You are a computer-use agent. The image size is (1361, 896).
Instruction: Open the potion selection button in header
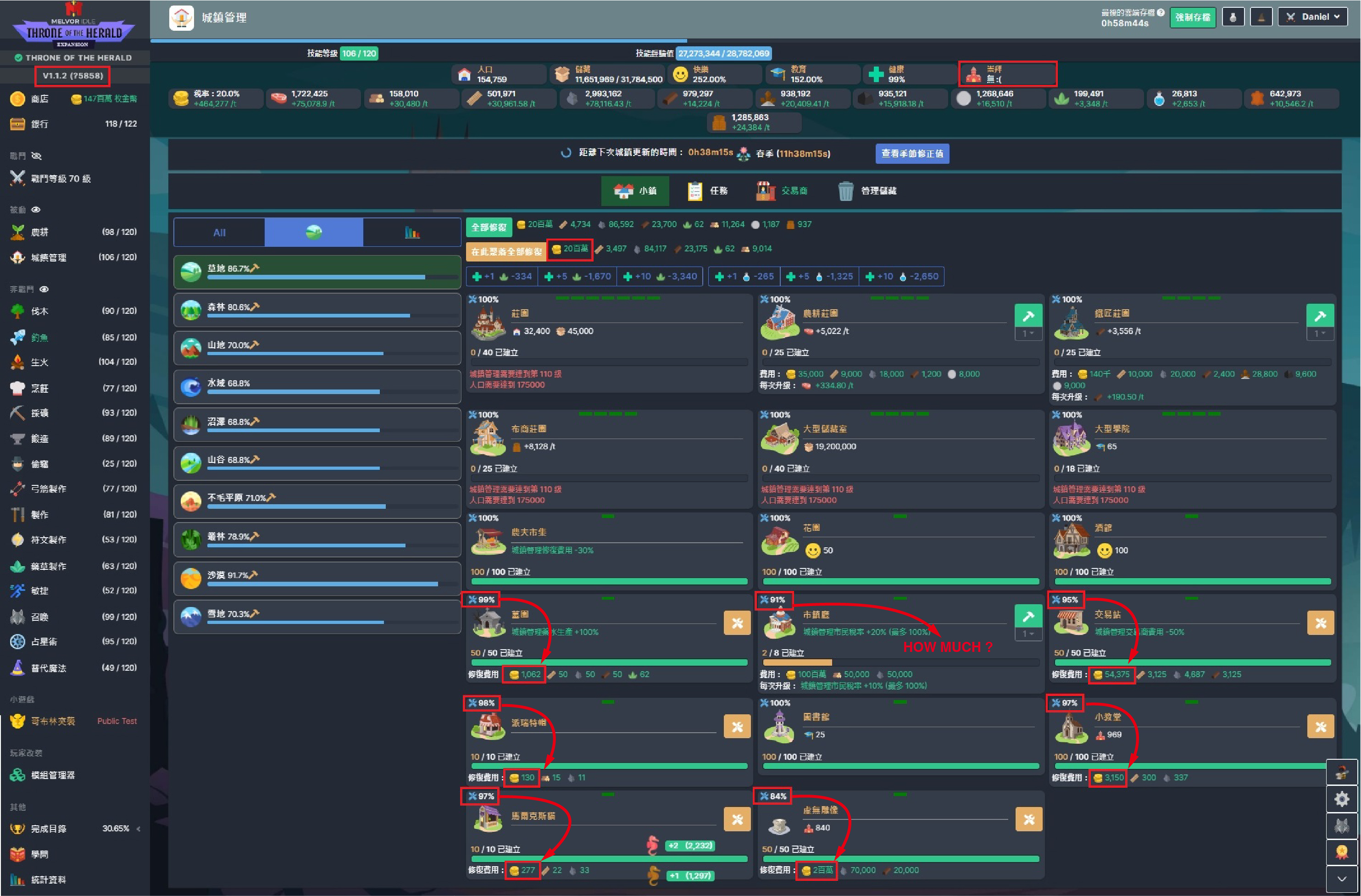click(x=1233, y=17)
